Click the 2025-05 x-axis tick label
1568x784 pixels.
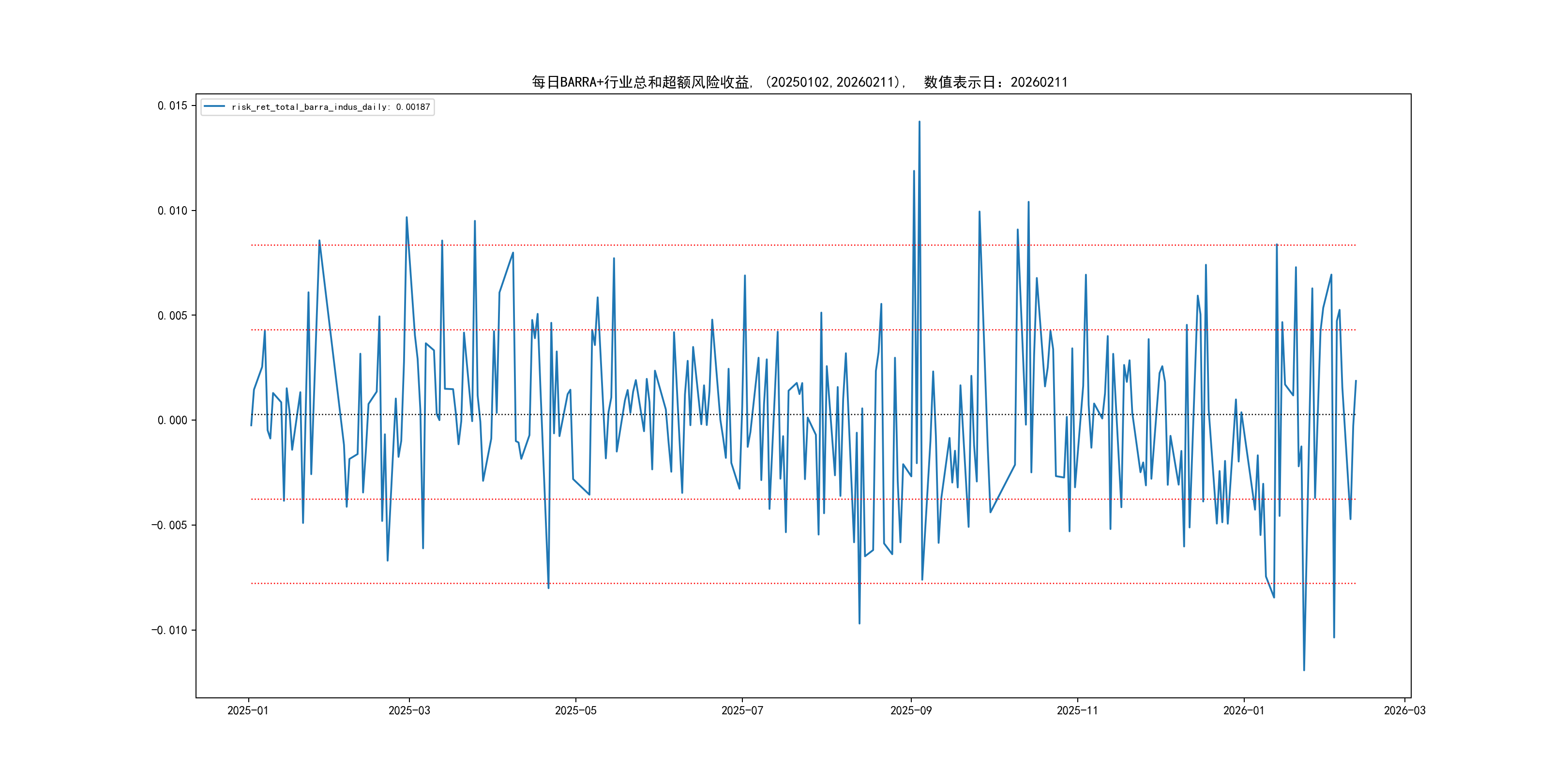[x=575, y=710]
